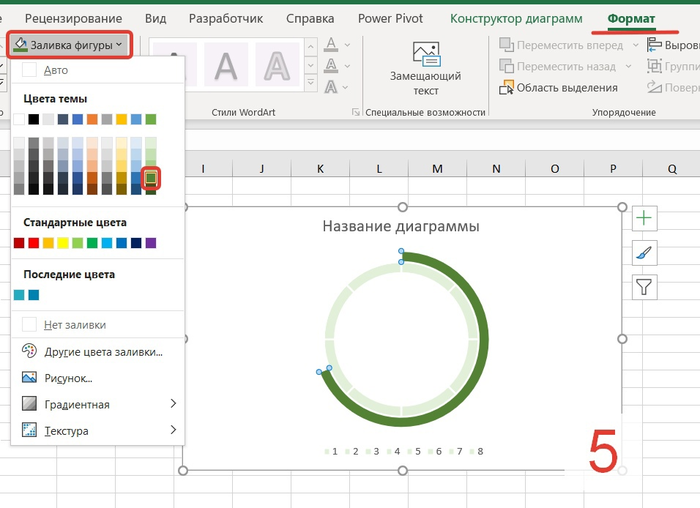Select column M header
The image size is (700, 508).
click(x=437, y=169)
